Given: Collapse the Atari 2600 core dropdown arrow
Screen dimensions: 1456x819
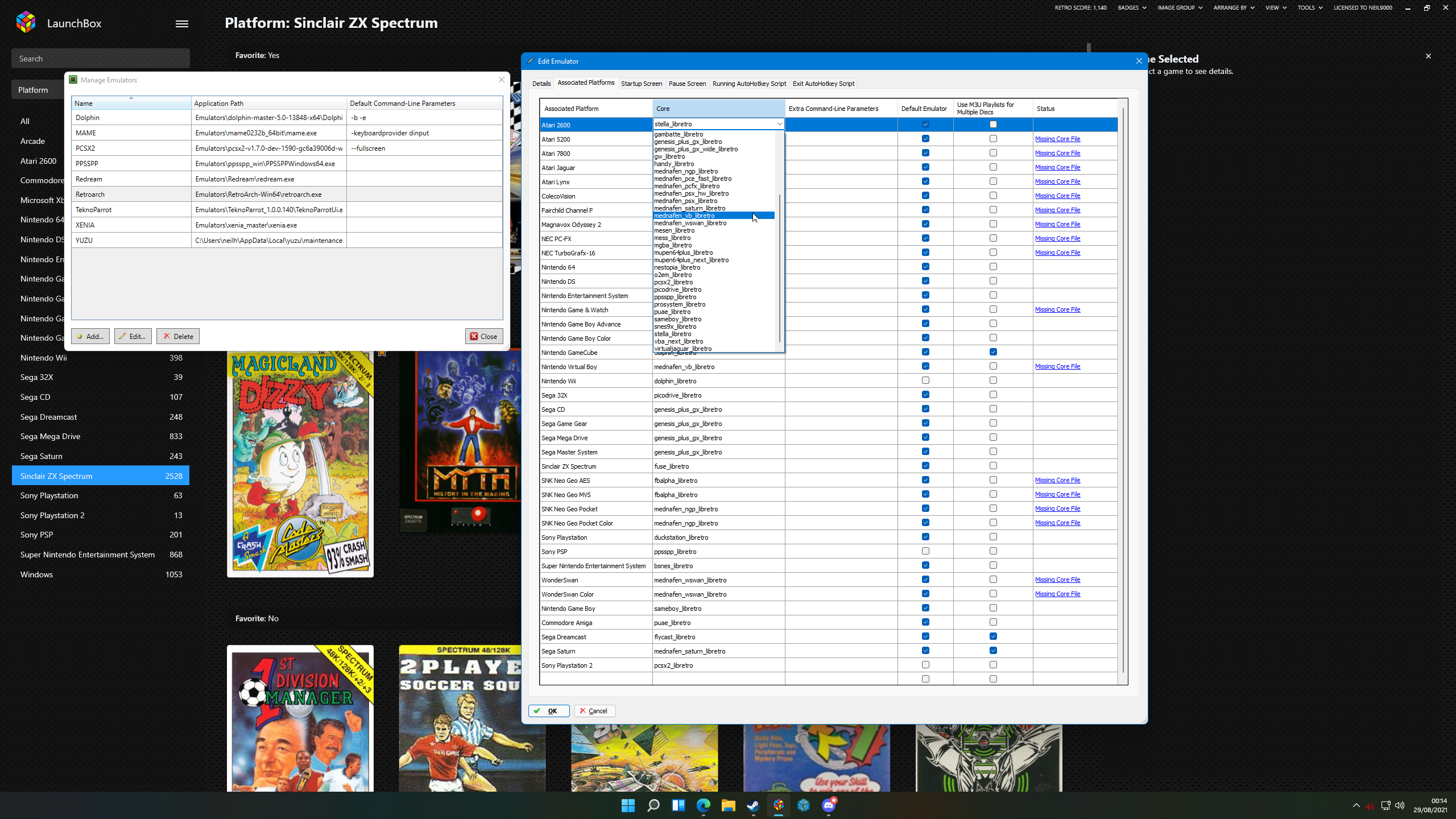Looking at the screenshot, I should pos(779,124).
